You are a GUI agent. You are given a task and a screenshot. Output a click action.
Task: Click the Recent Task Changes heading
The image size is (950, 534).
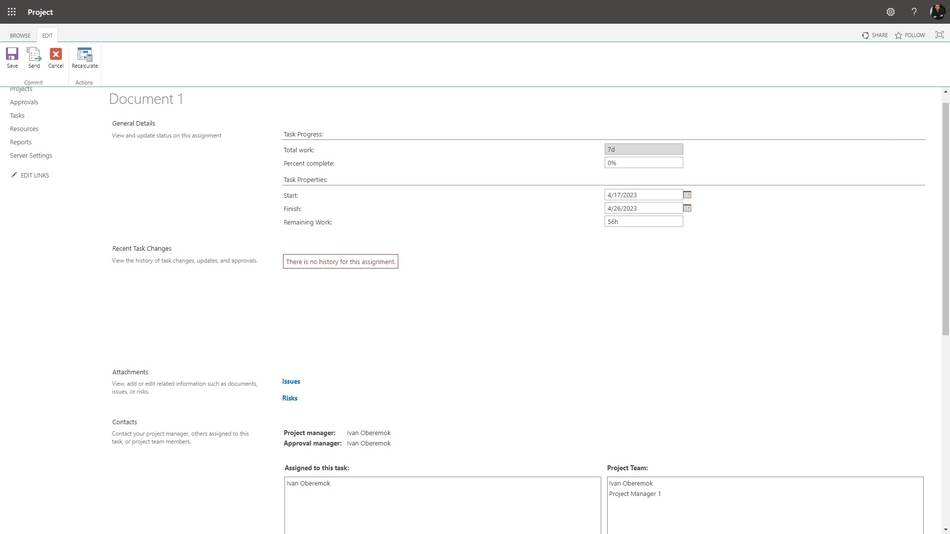coord(142,249)
